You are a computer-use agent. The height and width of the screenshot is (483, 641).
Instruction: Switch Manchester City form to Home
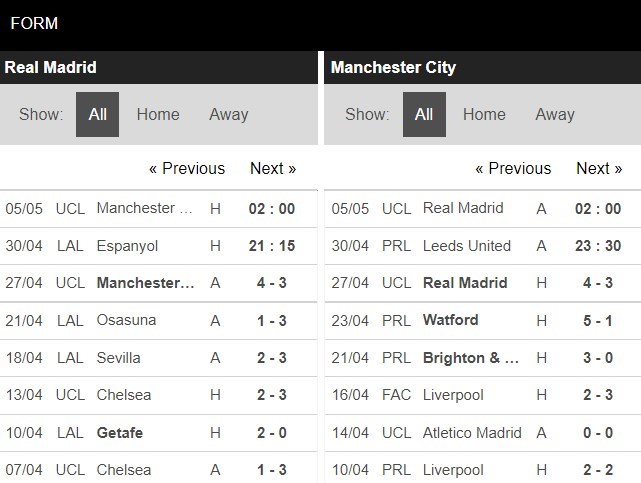(484, 114)
